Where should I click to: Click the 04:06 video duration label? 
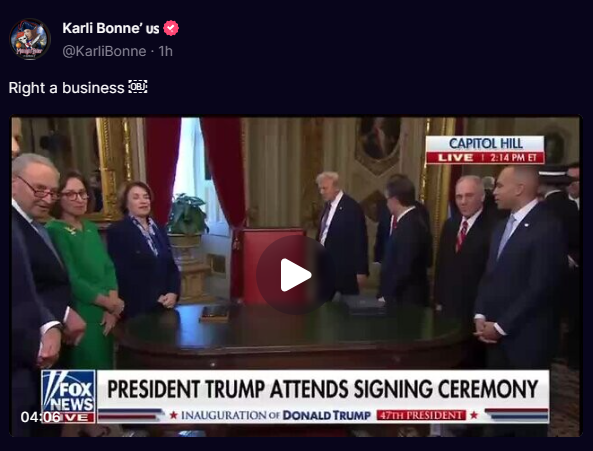[x=40, y=417]
